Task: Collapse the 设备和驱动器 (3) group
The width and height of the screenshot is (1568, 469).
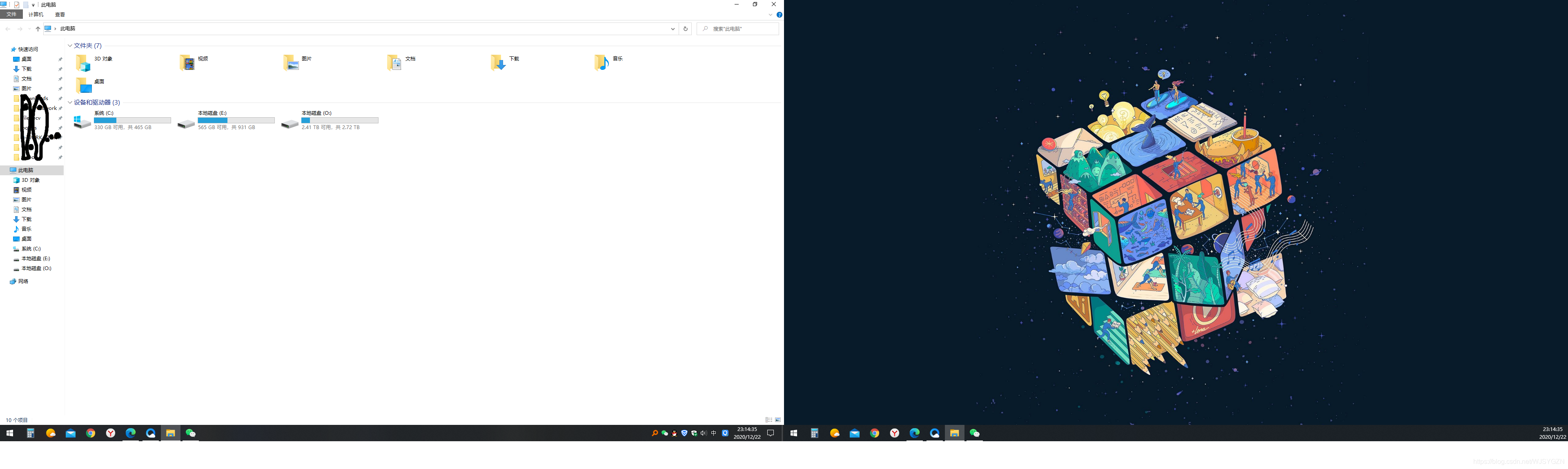Action: (x=70, y=102)
